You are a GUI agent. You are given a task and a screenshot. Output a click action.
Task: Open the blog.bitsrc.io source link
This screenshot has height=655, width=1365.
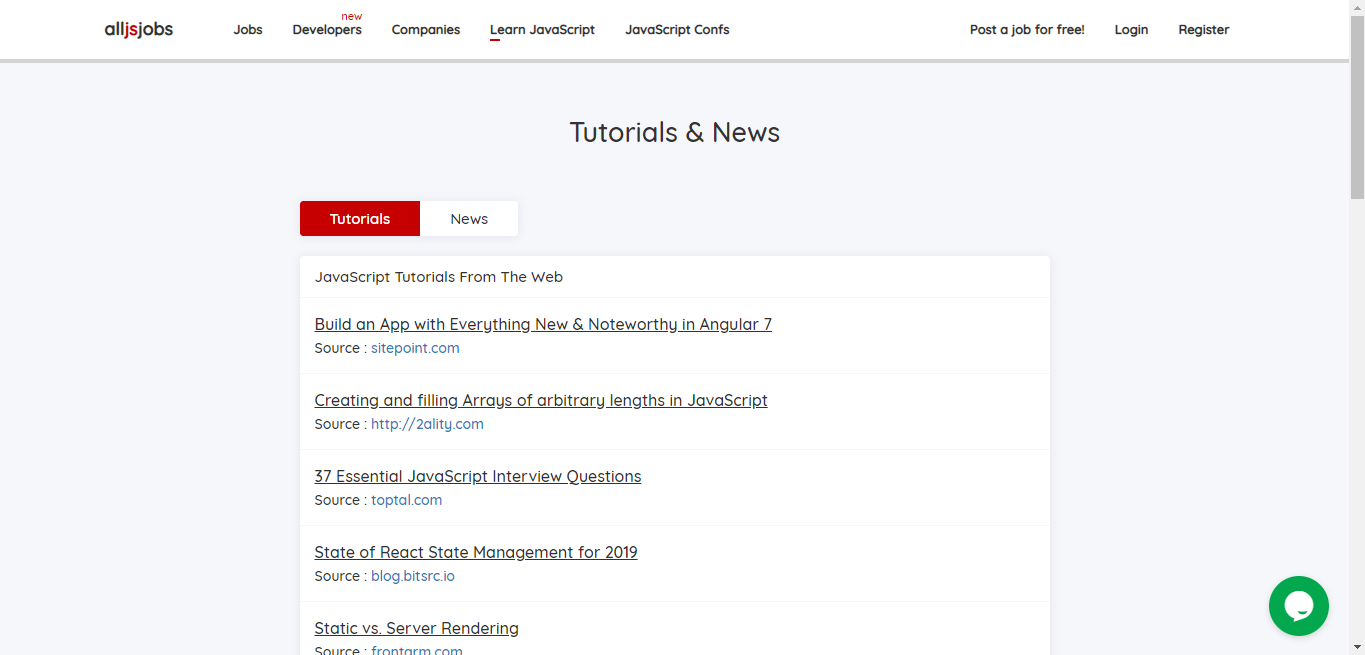pyautogui.click(x=412, y=575)
